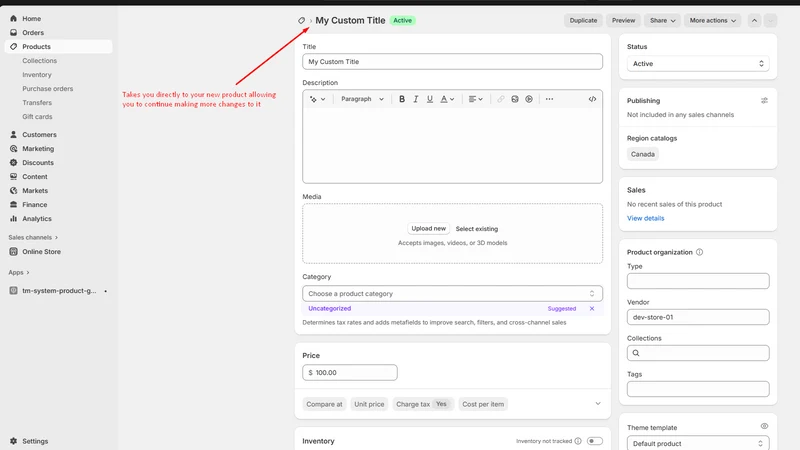
Task: Open the More actions dropdown
Action: [x=713, y=20]
